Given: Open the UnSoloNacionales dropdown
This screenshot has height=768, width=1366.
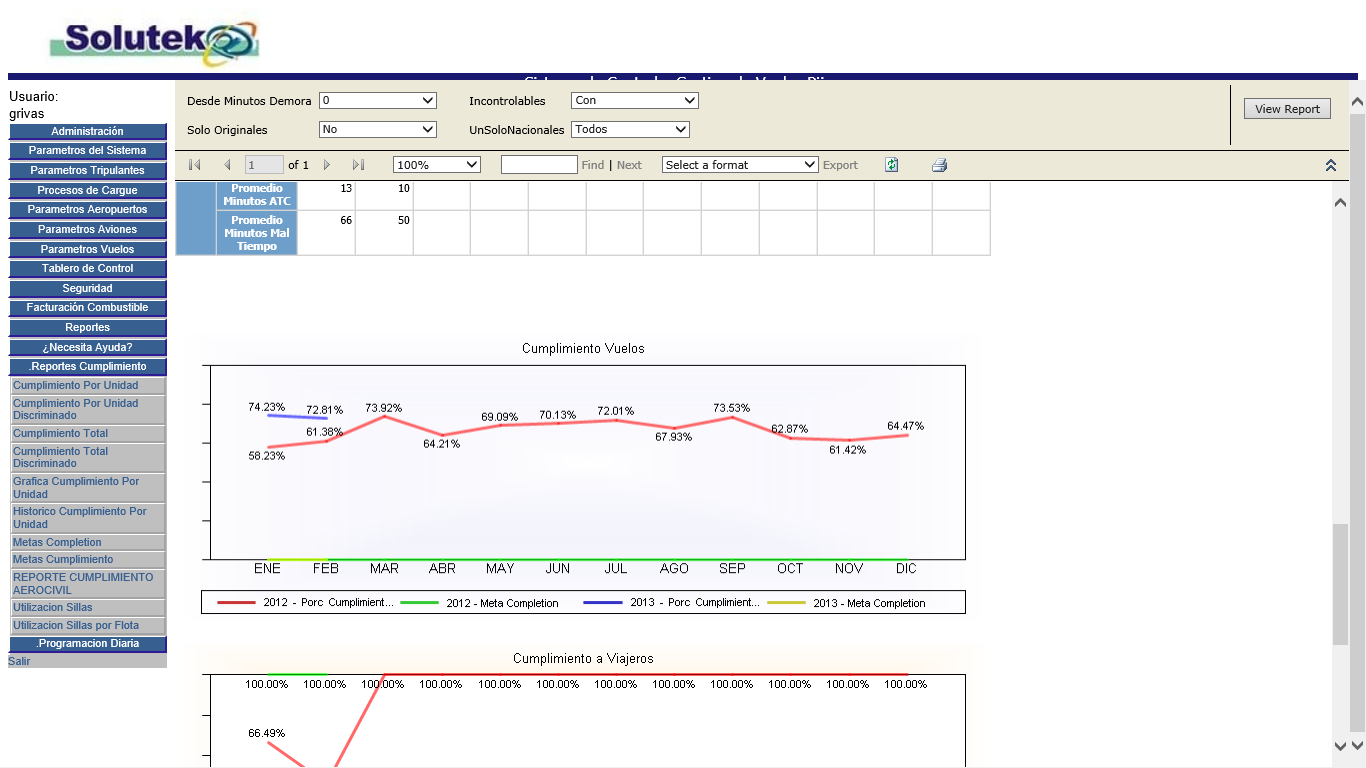Looking at the screenshot, I should (x=630, y=129).
